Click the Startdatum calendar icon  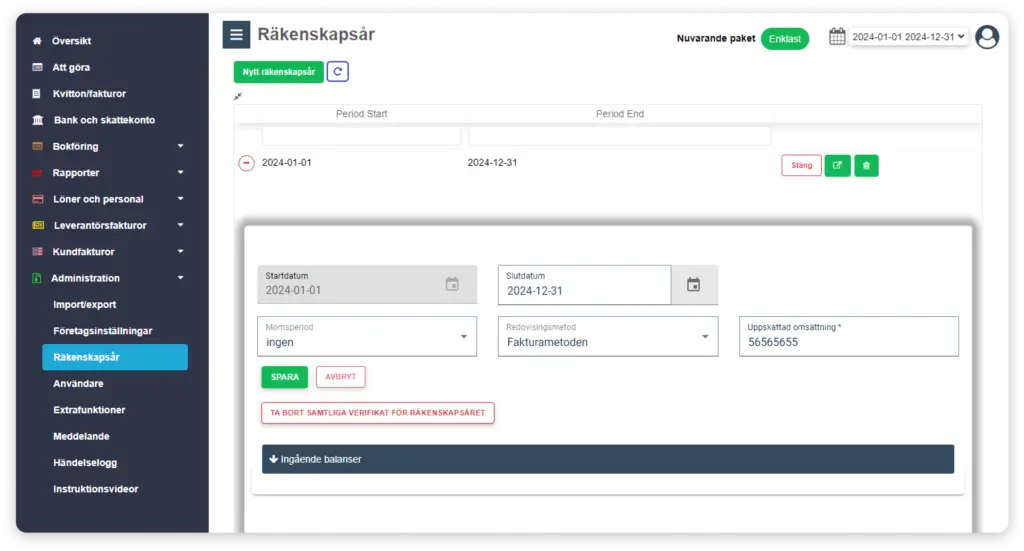[452, 284]
